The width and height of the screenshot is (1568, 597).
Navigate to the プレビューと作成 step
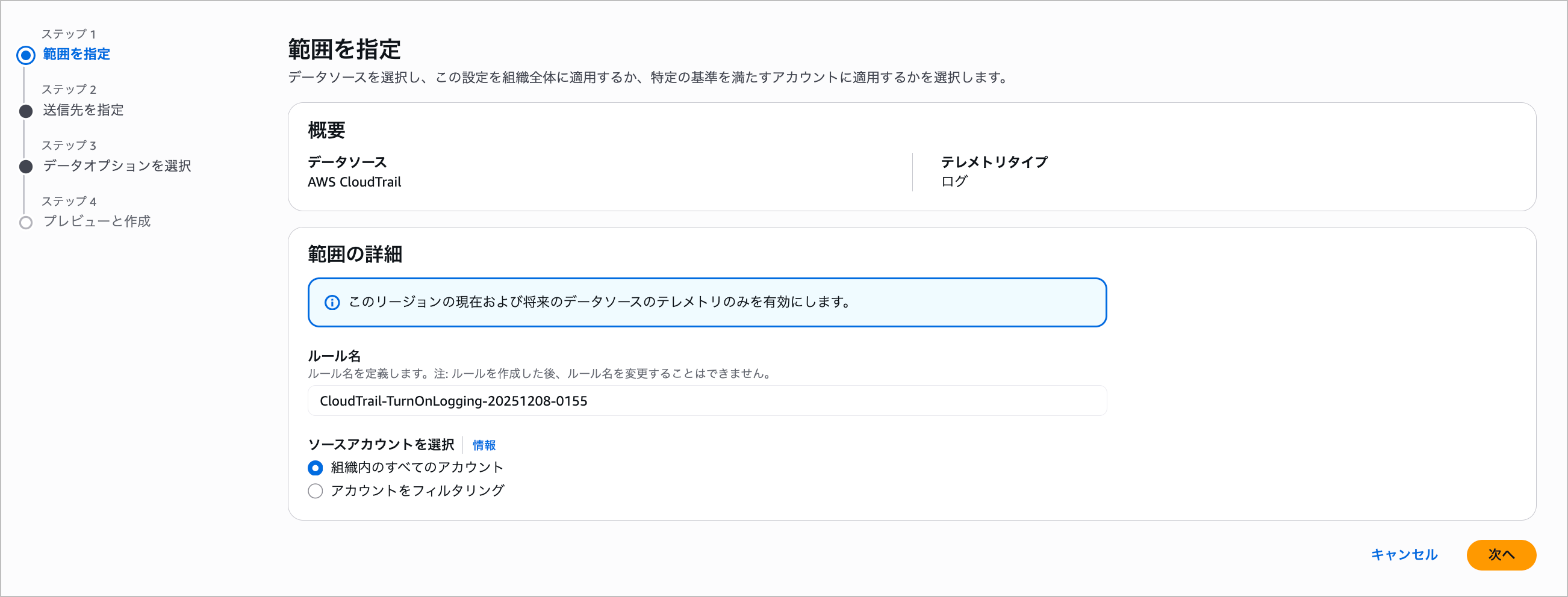point(97,221)
